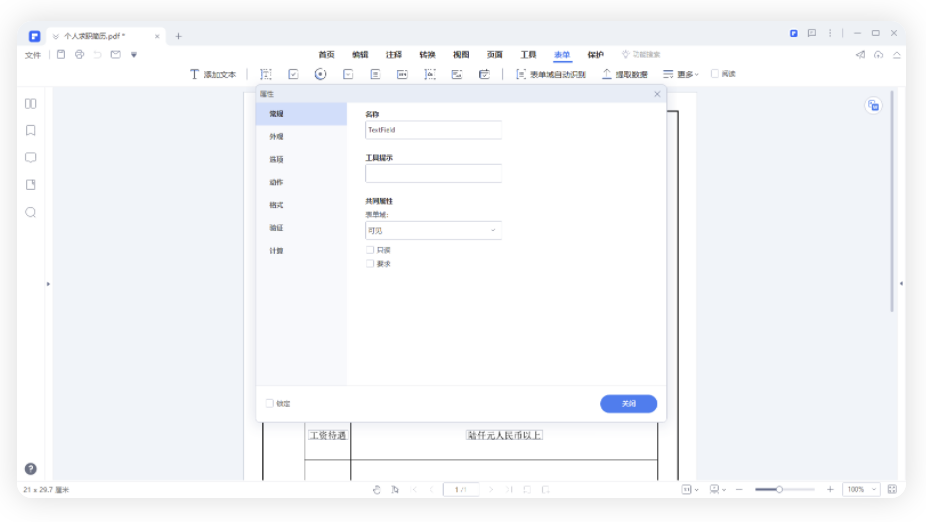Image resolution: width=926 pixels, height=522 pixels.
Task: Click the zoom in plus icon
Action: (x=830, y=490)
